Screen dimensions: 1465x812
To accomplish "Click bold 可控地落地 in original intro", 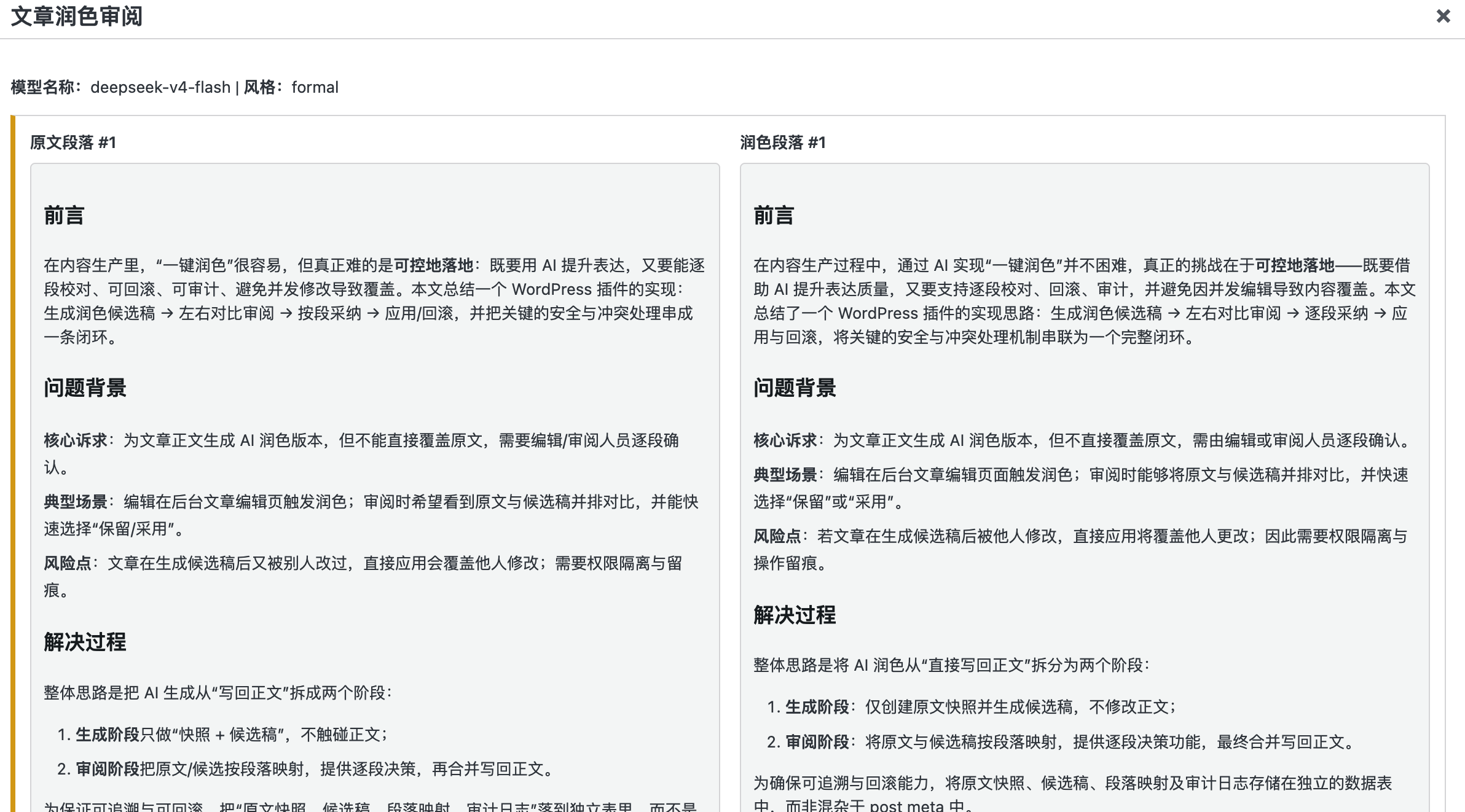I will (x=433, y=265).
